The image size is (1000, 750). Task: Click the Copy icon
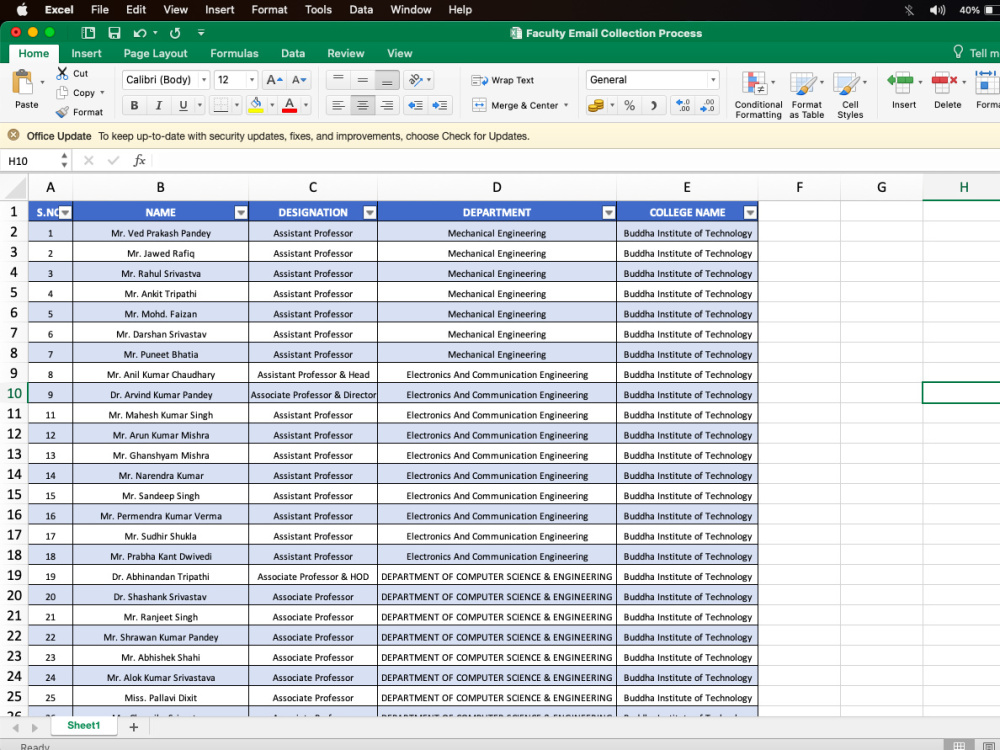tap(62, 92)
